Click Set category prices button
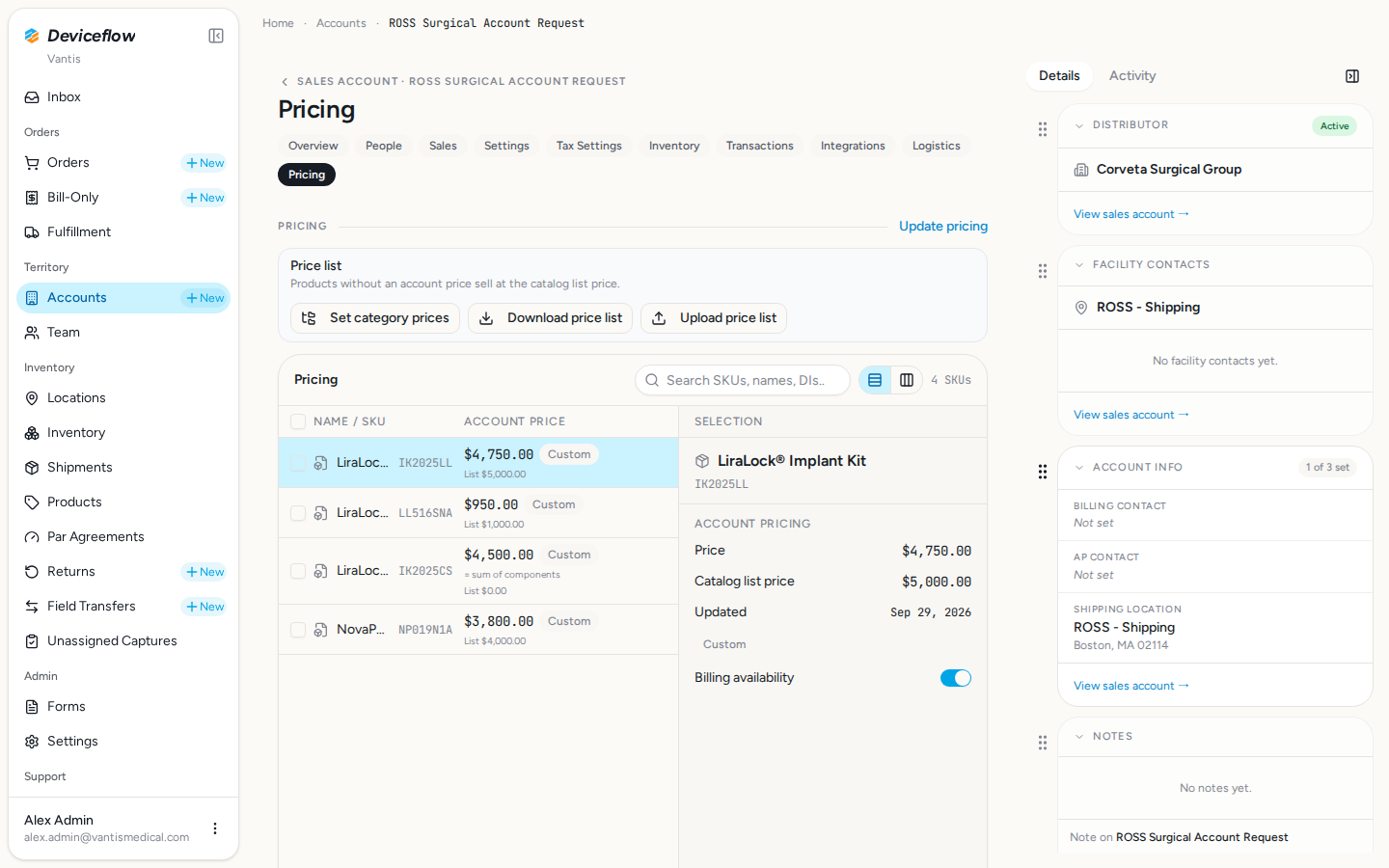The width and height of the screenshot is (1389, 868). (375, 318)
